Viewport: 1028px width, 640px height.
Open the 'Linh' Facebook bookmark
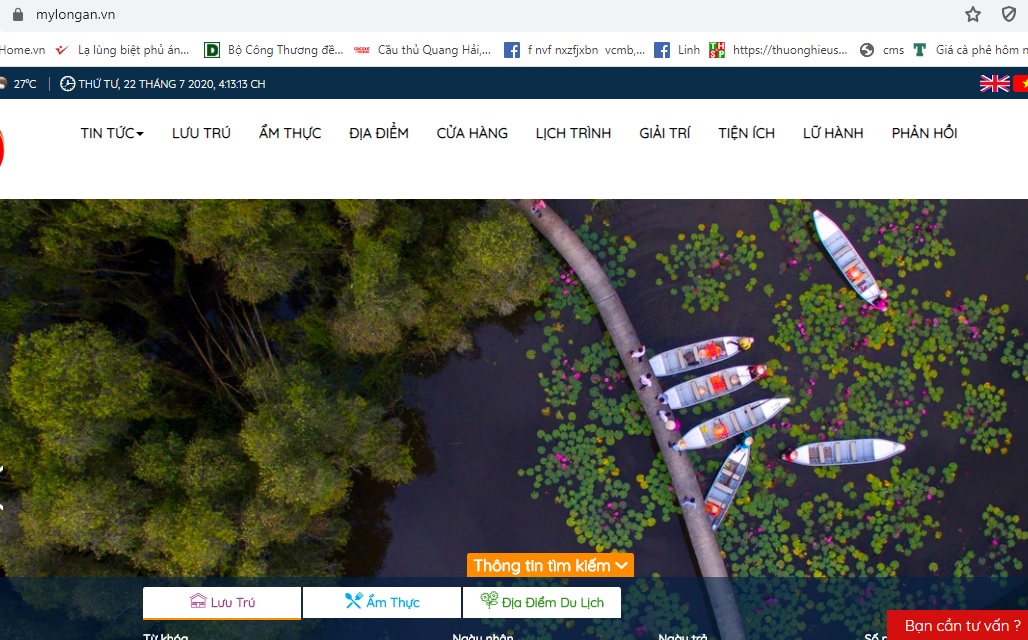pos(677,50)
